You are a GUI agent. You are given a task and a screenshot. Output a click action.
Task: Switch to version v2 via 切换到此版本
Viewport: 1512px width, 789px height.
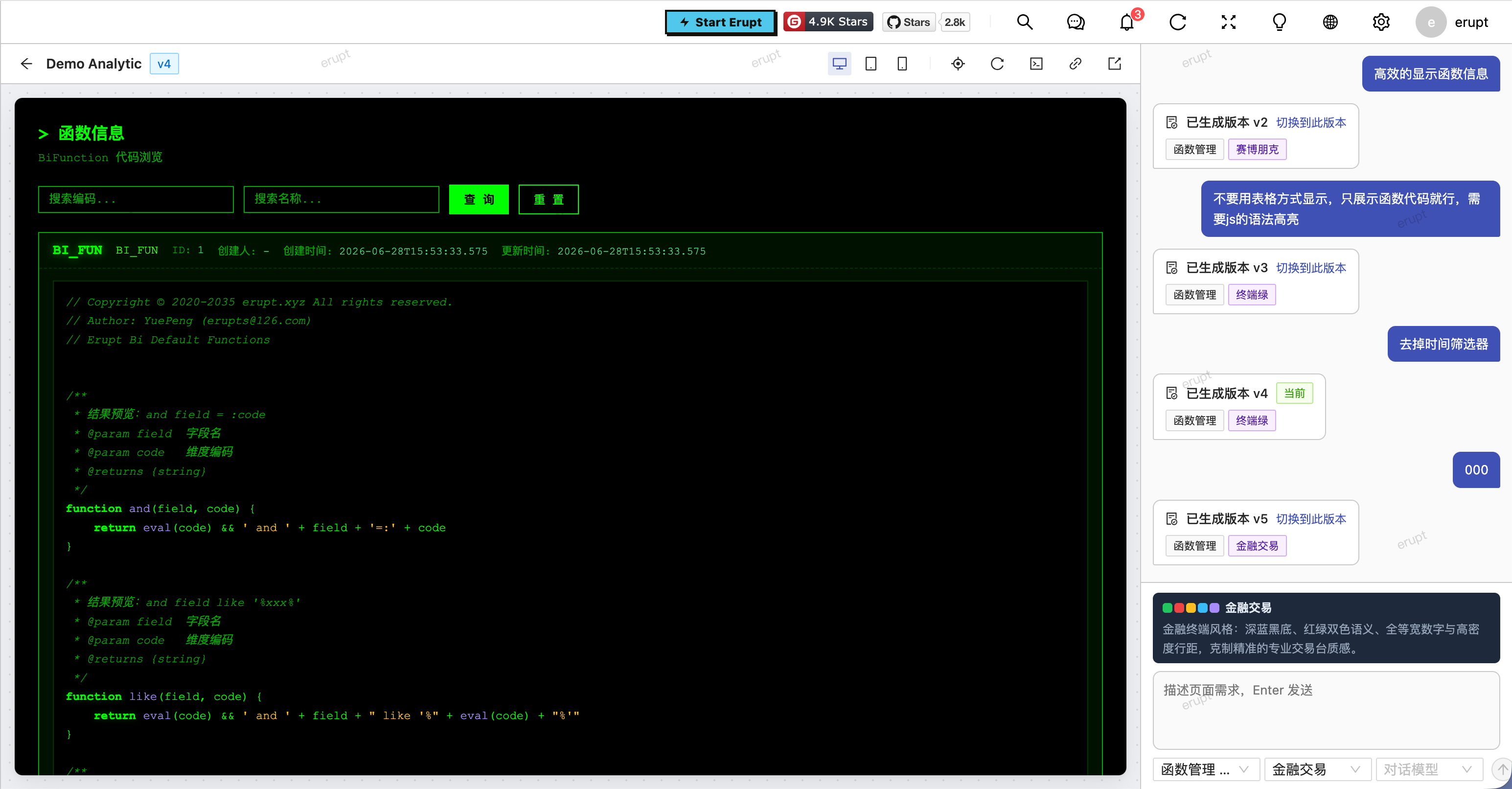(x=1311, y=122)
